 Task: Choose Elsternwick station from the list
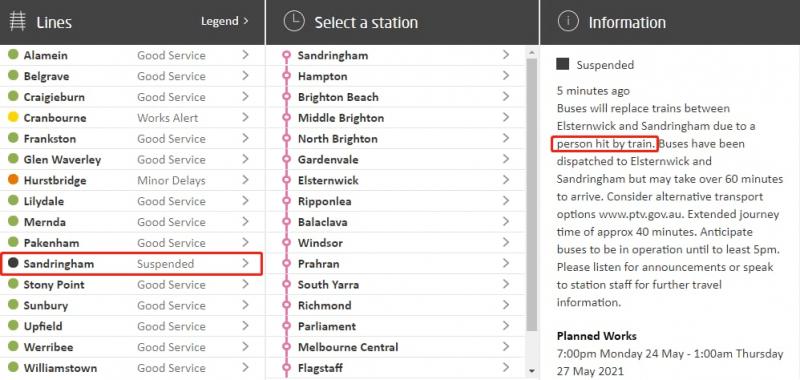(396, 181)
